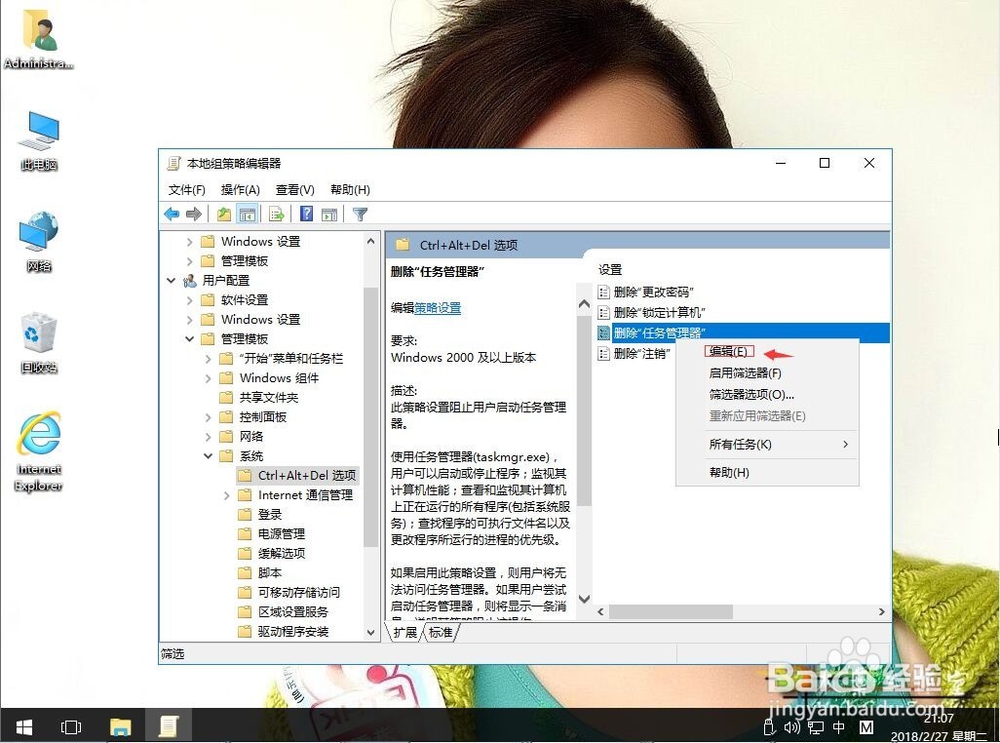Viewport: 1000px width, 743px height.
Task: Expand the 控制面板 tree node
Action: point(208,417)
